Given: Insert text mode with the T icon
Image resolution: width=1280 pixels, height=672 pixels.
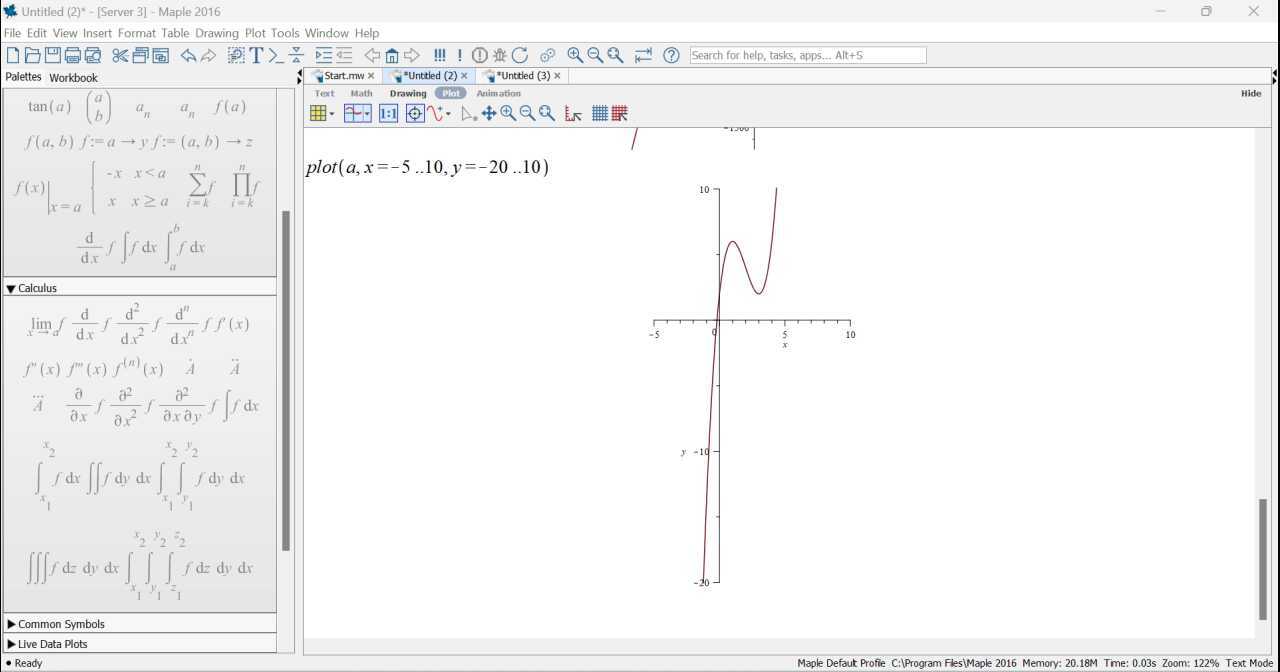Looking at the screenshot, I should [256, 56].
